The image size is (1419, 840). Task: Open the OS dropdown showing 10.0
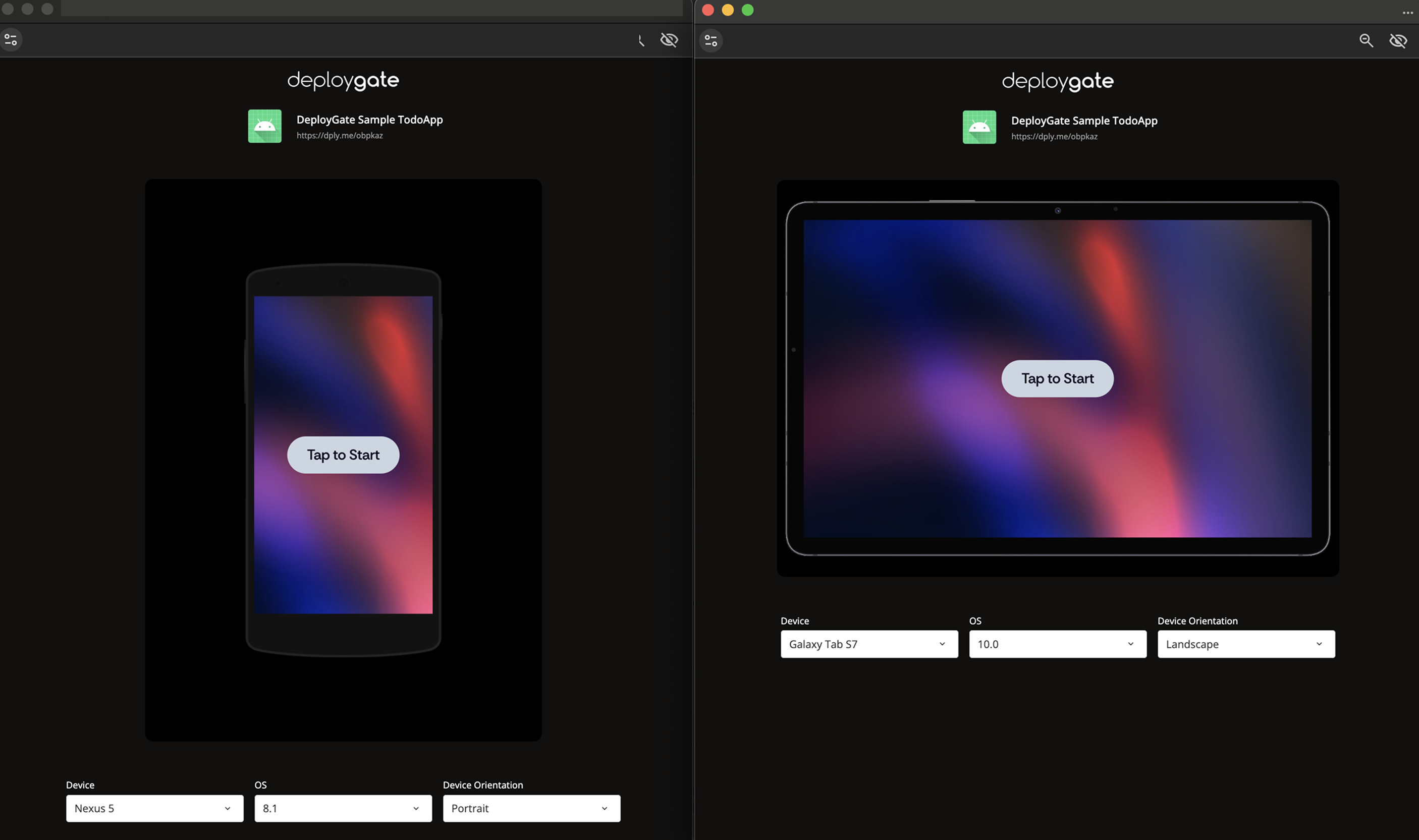pyautogui.click(x=1057, y=644)
